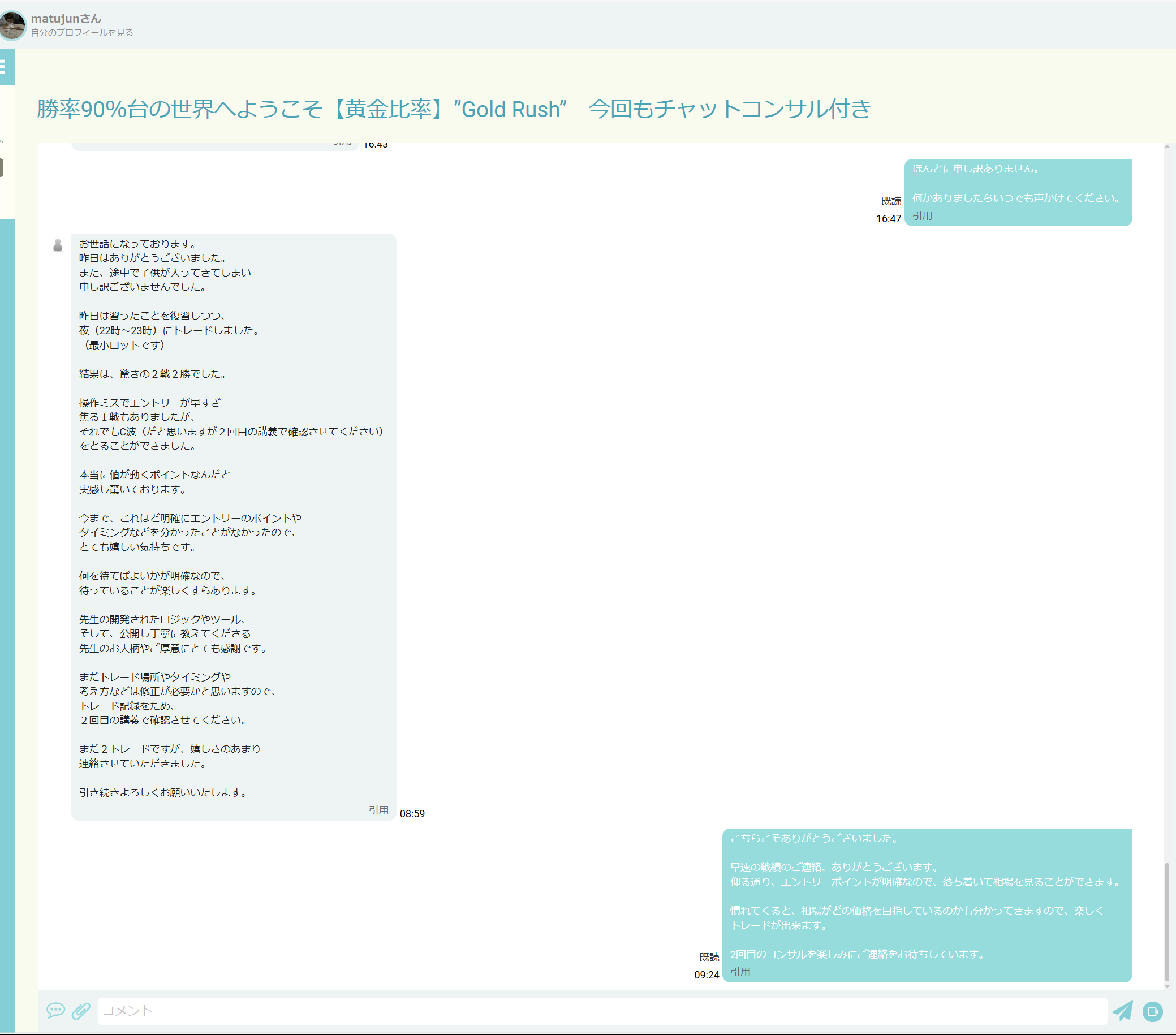Click 引用 under the 16:47 message
Viewport: 1176px width, 1035px height.
coord(921,215)
